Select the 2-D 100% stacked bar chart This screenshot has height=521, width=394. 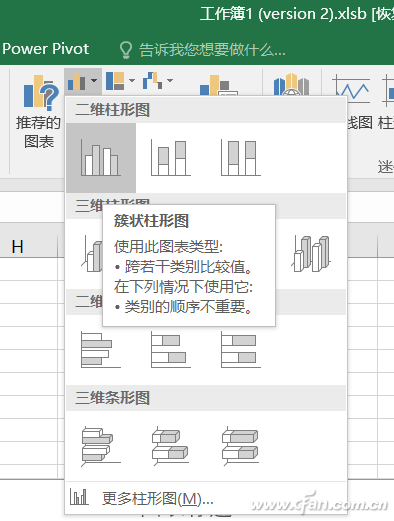click(x=241, y=349)
